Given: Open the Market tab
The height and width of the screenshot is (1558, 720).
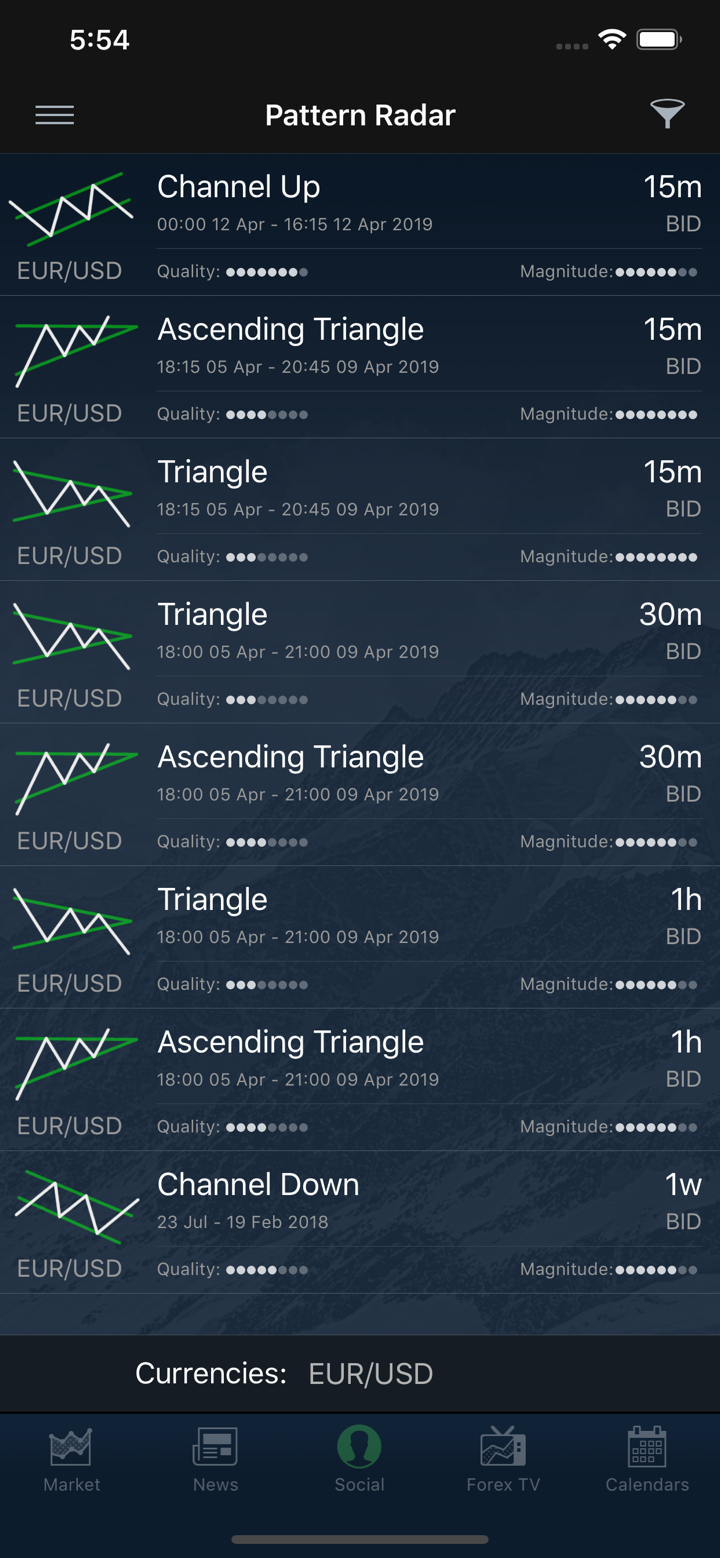Looking at the screenshot, I should click(x=72, y=1461).
